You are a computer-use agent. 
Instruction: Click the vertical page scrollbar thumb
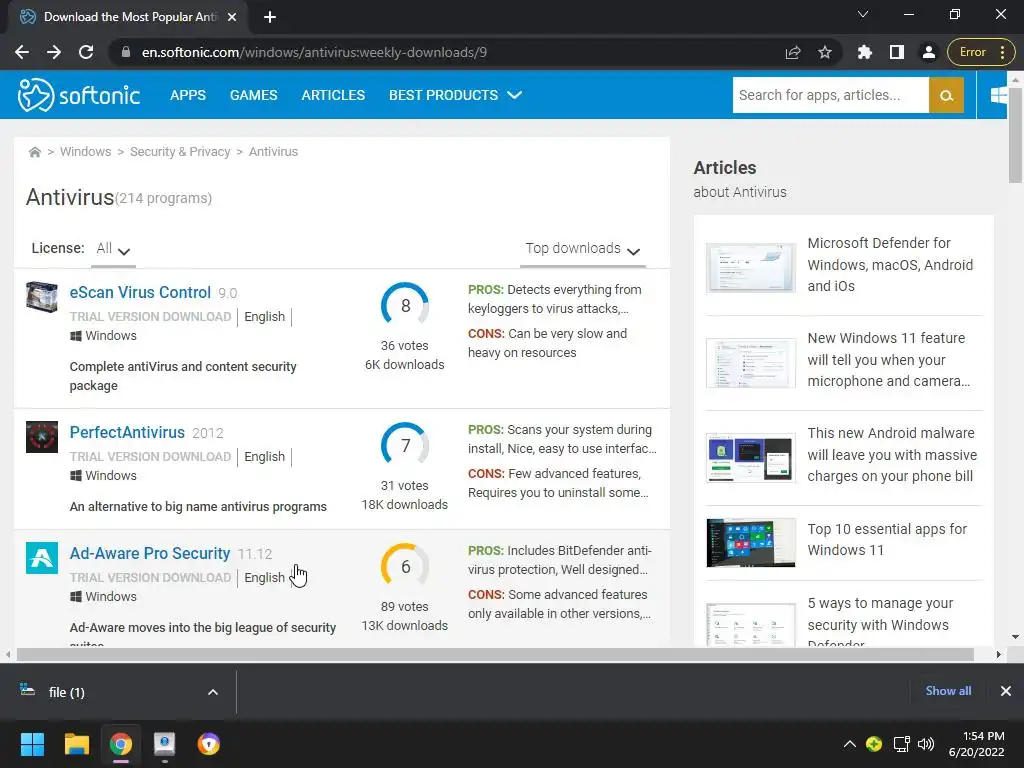coord(1015,135)
